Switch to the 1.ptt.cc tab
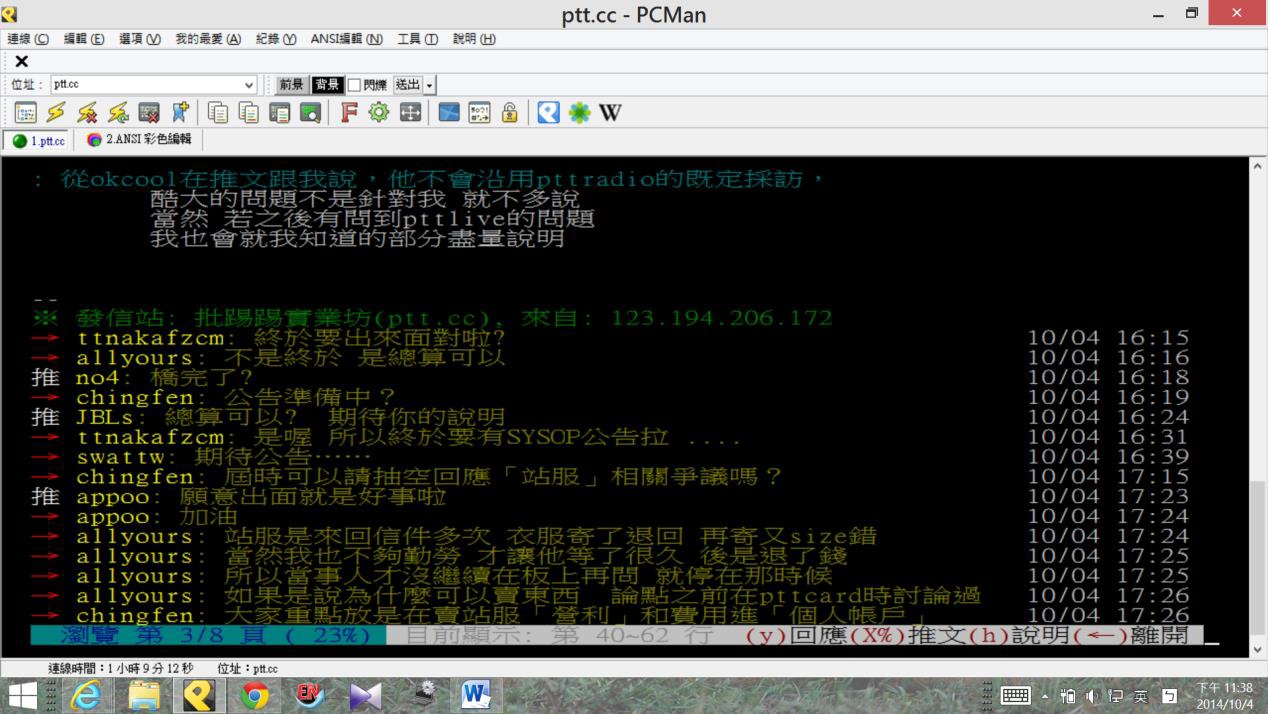Image resolution: width=1268 pixels, height=714 pixels. tap(39, 141)
